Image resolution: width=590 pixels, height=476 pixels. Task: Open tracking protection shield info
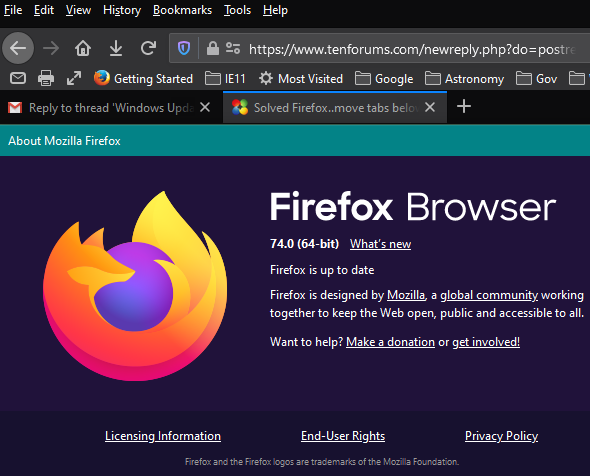[x=184, y=48]
